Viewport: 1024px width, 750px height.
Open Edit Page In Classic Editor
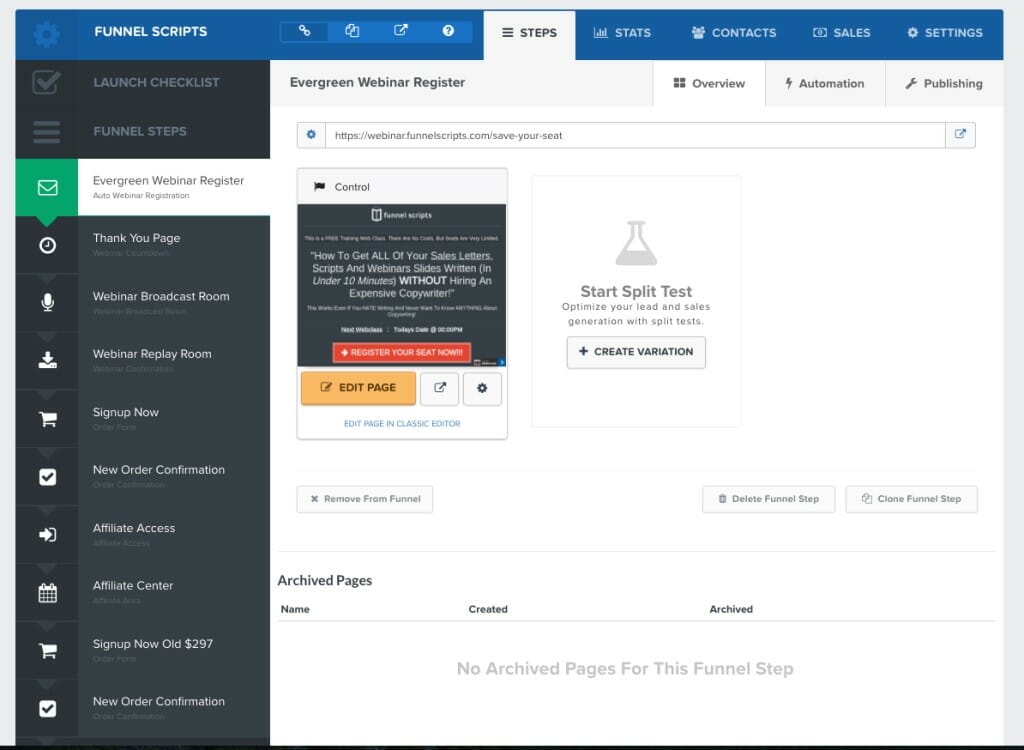point(401,424)
